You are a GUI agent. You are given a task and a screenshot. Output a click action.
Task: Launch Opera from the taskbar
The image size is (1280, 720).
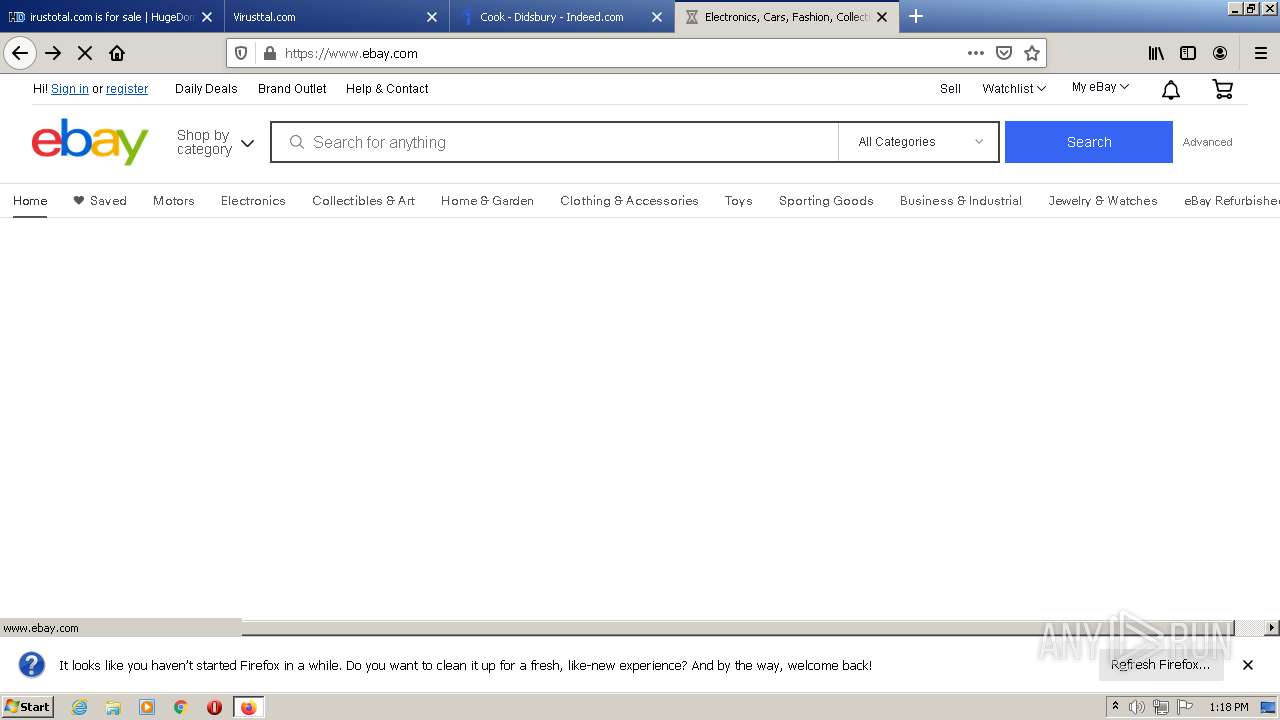pos(214,707)
